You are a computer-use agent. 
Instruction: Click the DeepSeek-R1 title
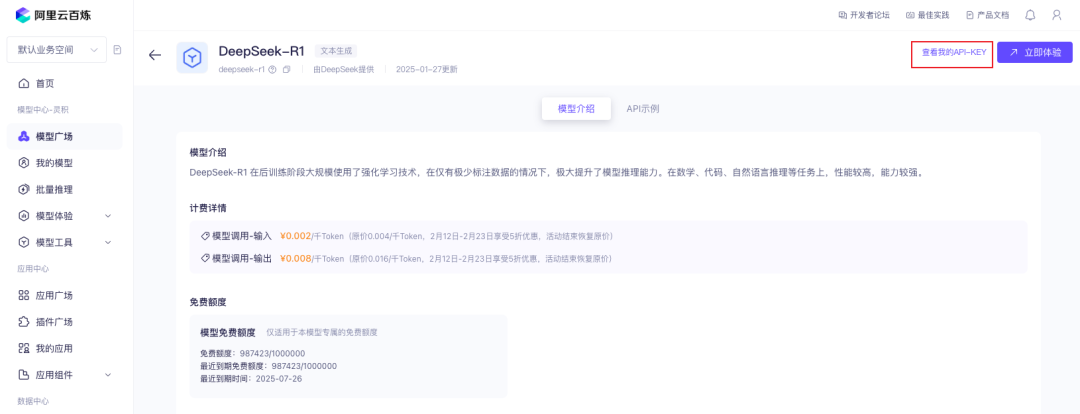[262, 51]
